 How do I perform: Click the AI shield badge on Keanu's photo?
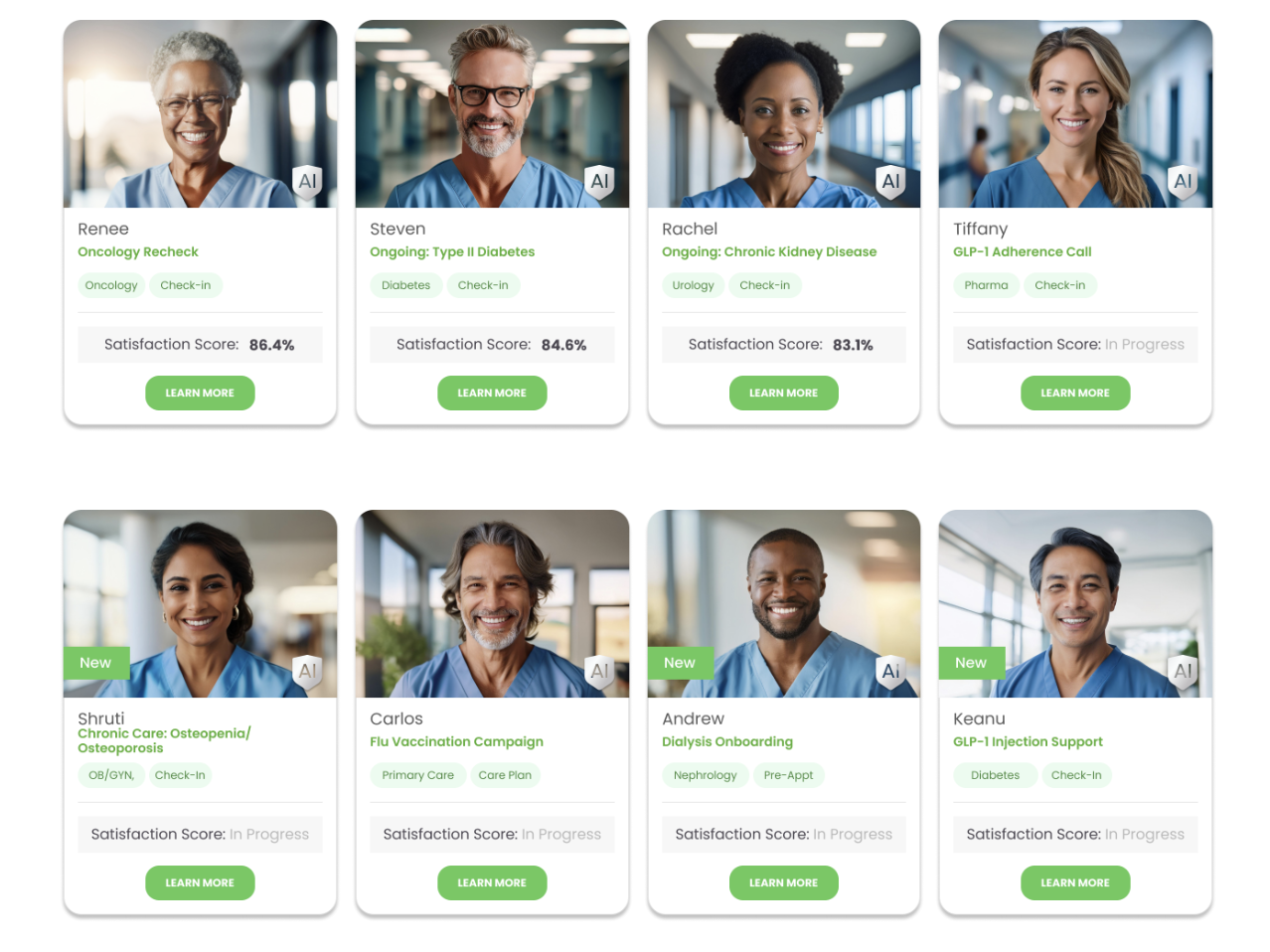point(1183,672)
